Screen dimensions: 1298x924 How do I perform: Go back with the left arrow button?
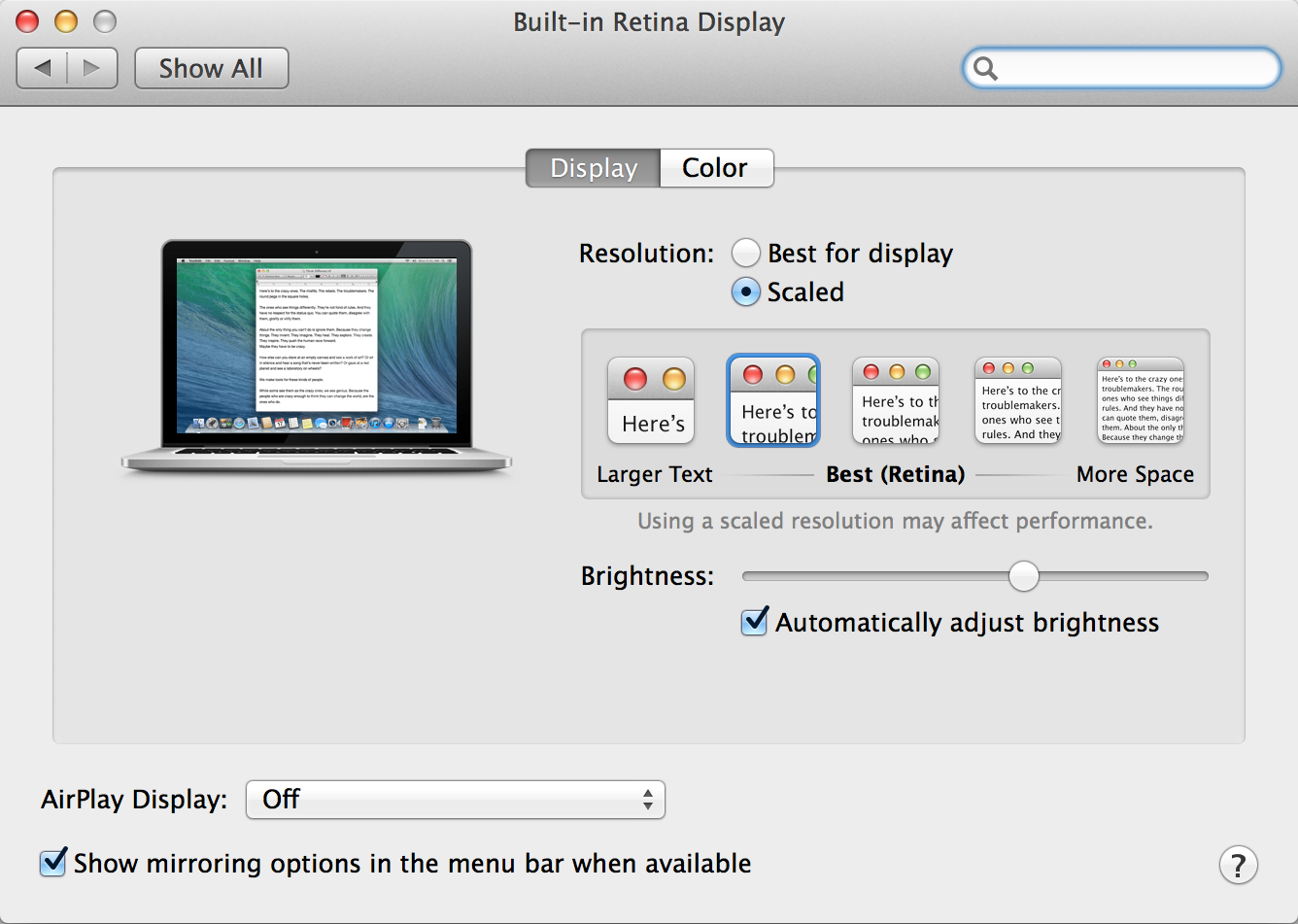click(x=43, y=68)
